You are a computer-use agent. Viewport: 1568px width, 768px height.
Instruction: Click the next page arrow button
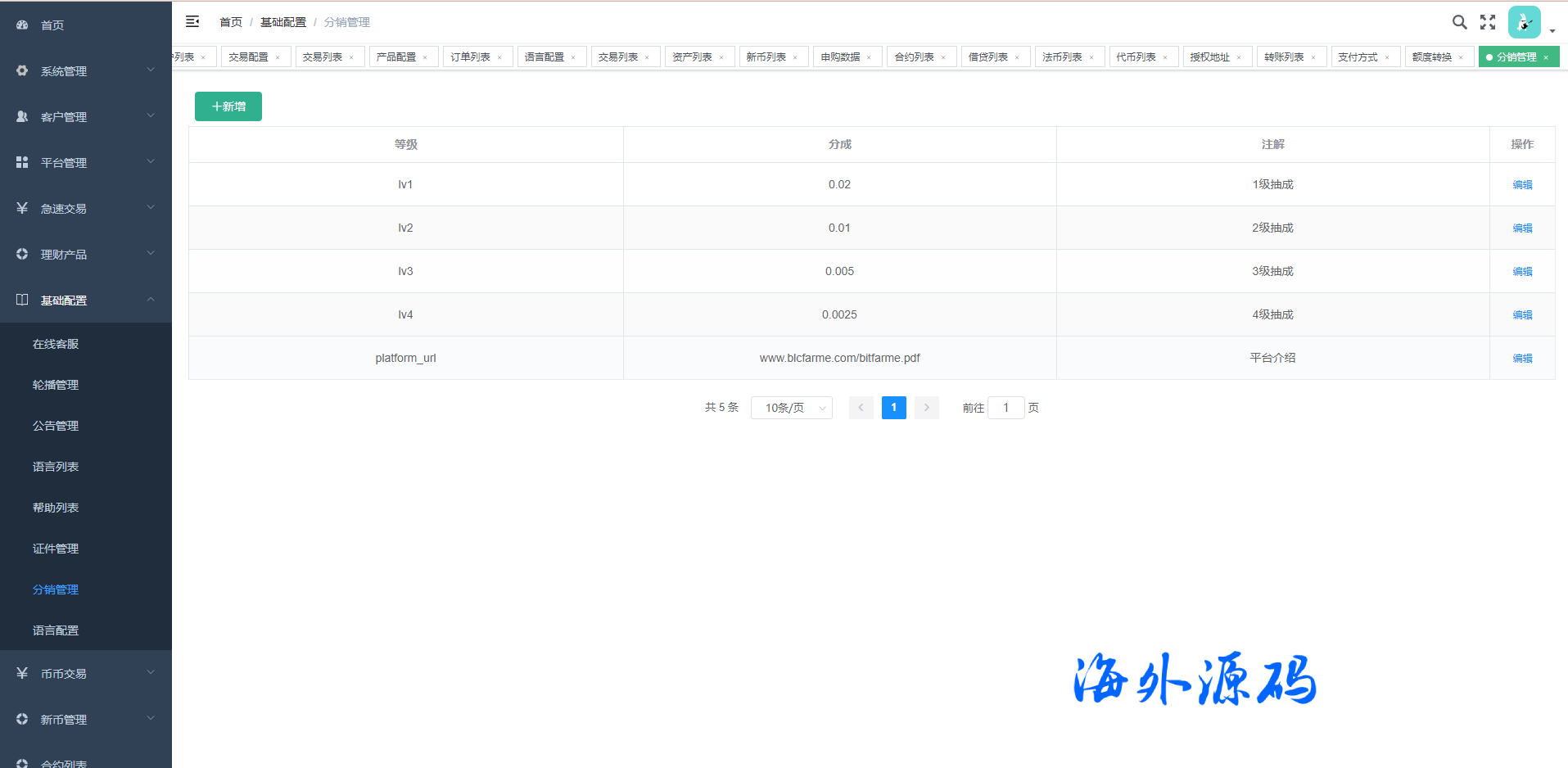click(x=926, y=408)
